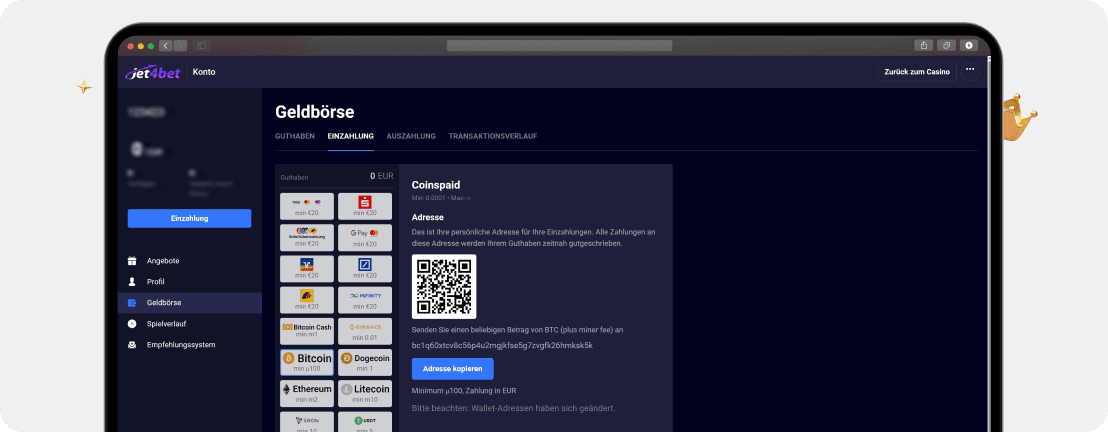Image resolution: width=1108 pixels, height=432 pixels.
Task: Click the browser share icon
Action: (922, 45)
